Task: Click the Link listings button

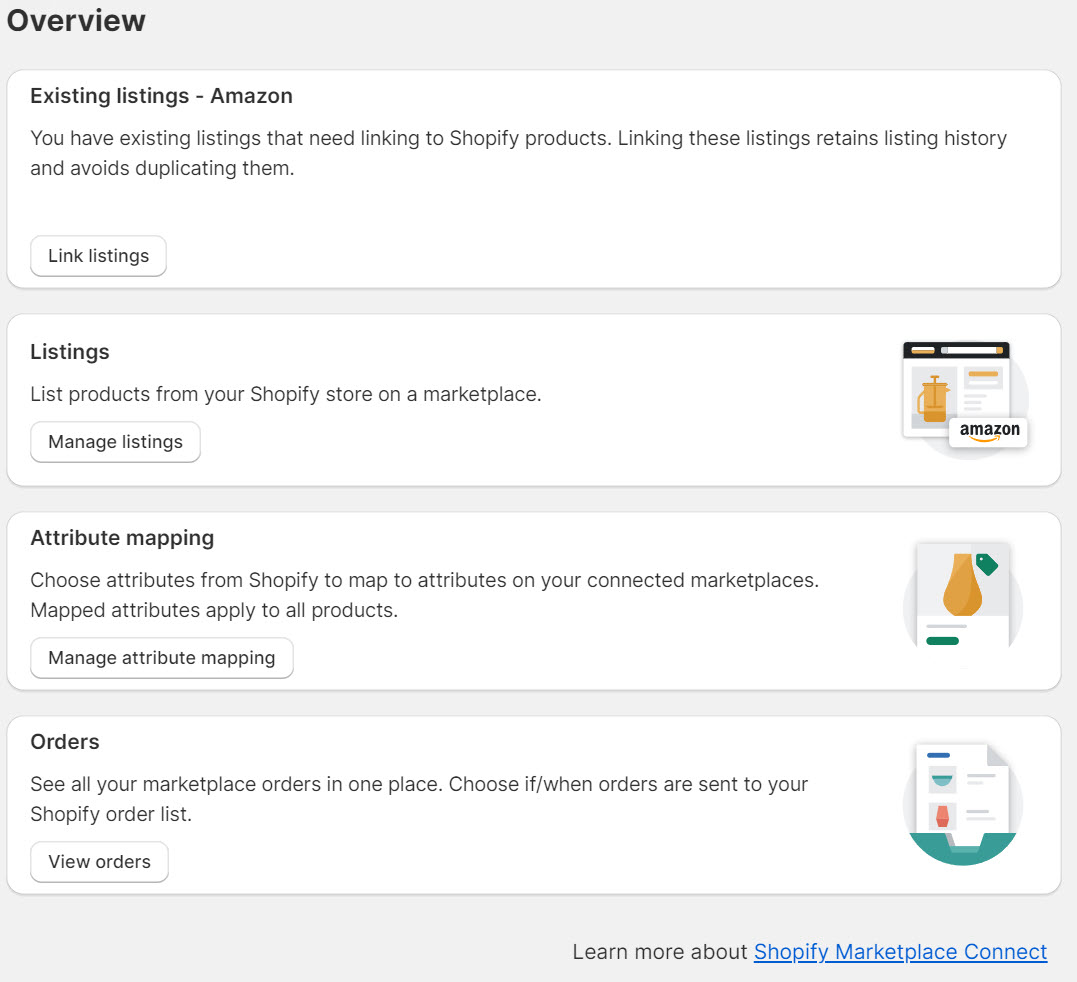Action: (x=98, y=256)
